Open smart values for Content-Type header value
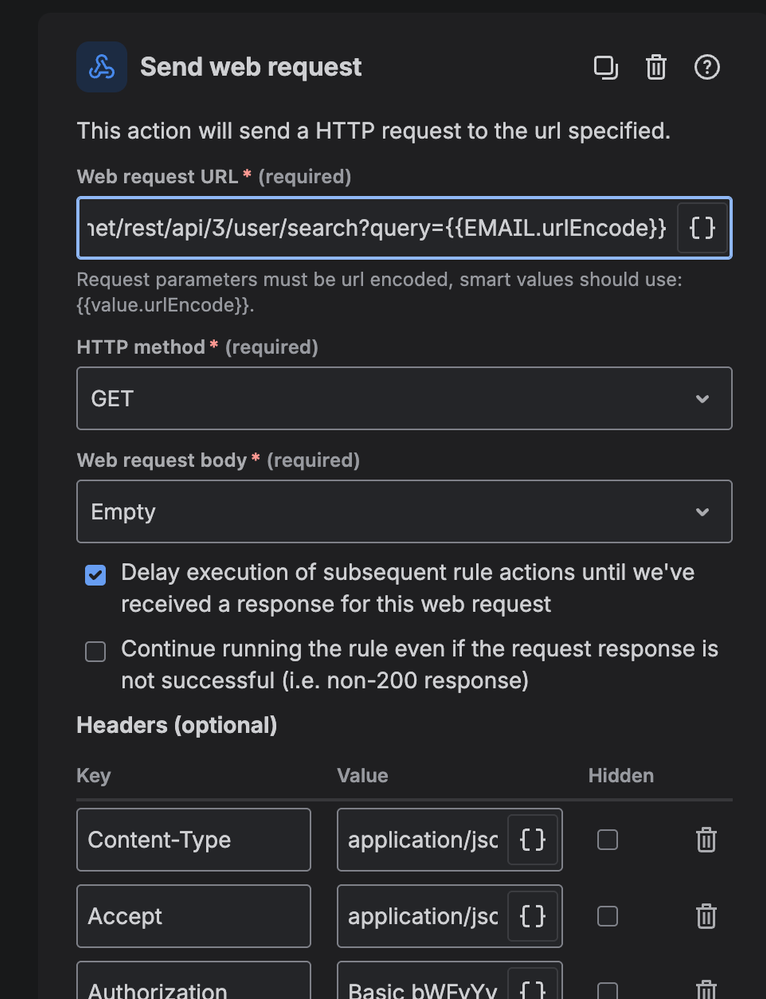 coord(533,840)
